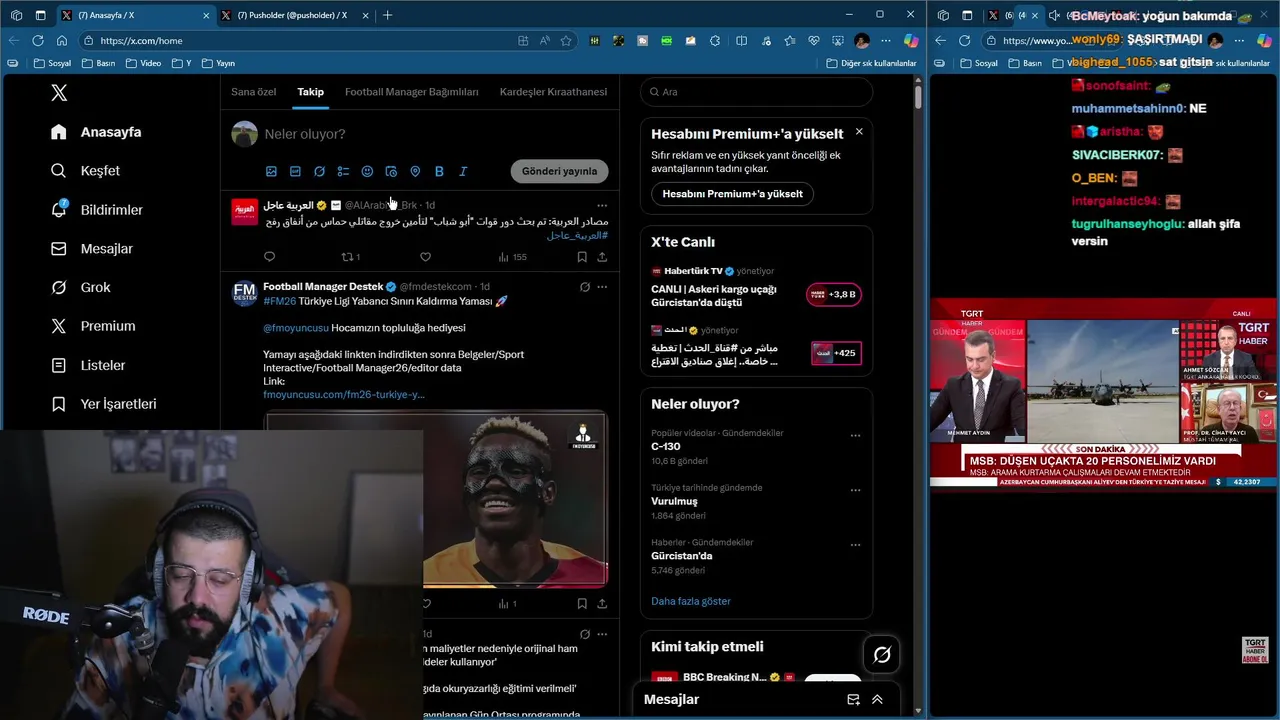The image size is (1280, 720).
Task: Click Grok explain icon on Football Manager Destek post
Action: (x=585, y=287)
